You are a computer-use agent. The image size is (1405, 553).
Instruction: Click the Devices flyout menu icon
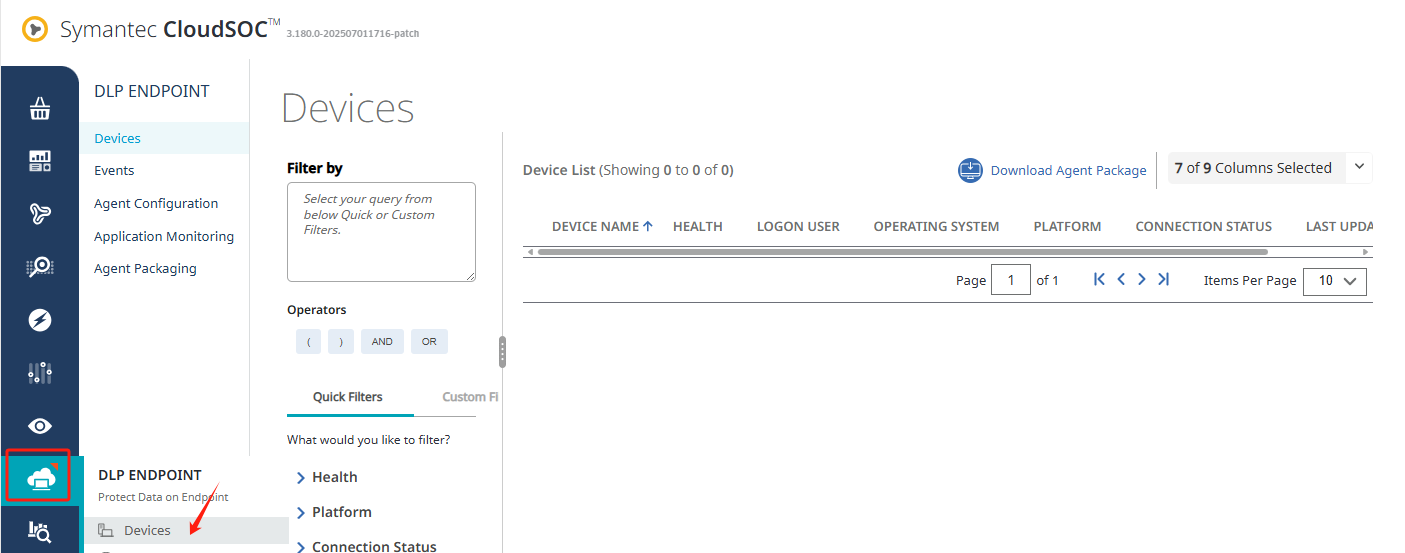pyautogui.click(x=105, y=530)
